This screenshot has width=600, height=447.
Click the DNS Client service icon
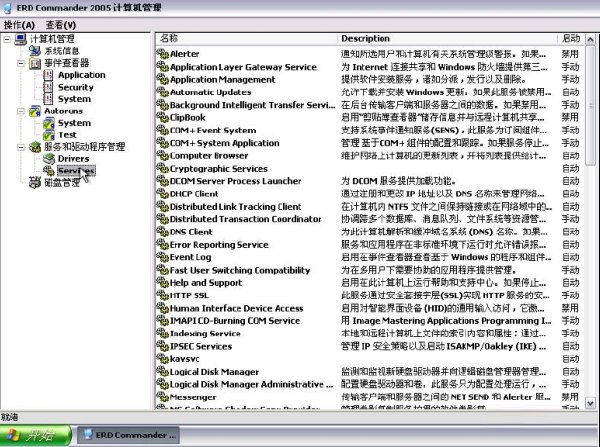pyautogui.click(x=163, y=232)
